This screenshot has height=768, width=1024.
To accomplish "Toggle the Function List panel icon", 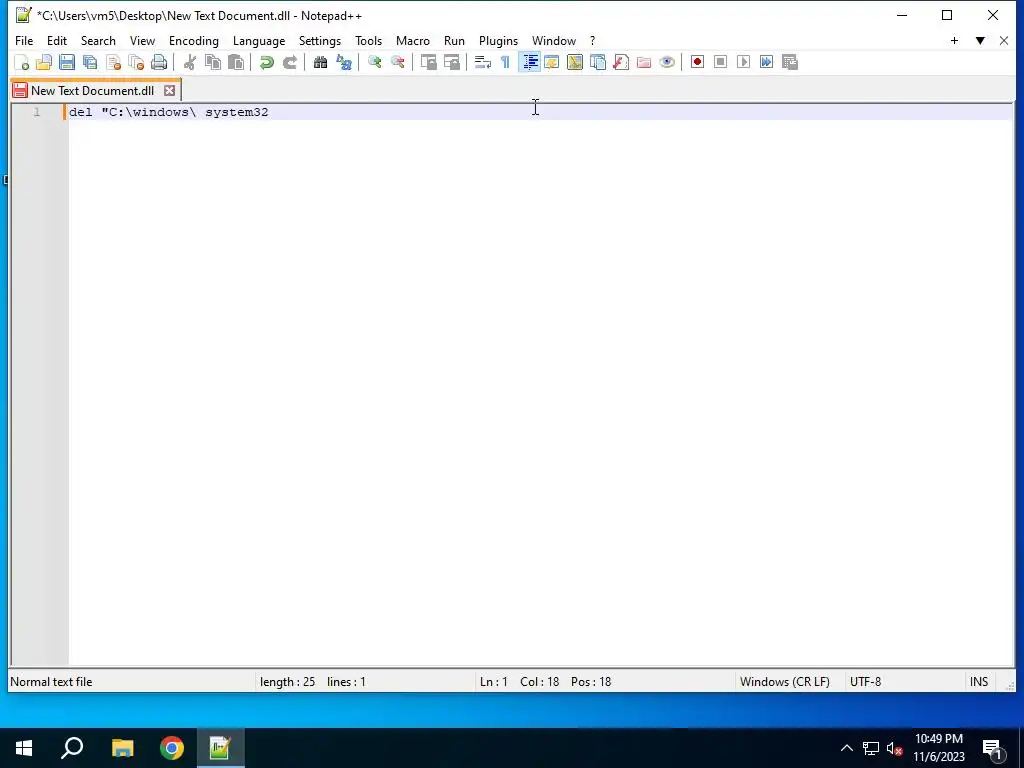I will click(621, 62).
